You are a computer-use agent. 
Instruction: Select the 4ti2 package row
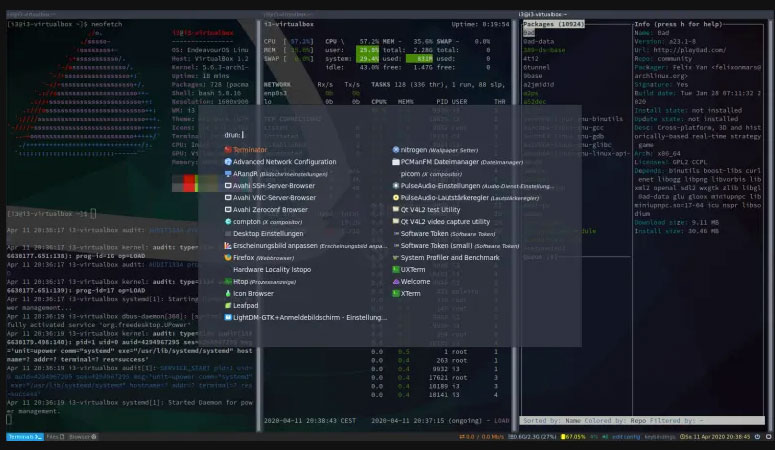(531, 59)
